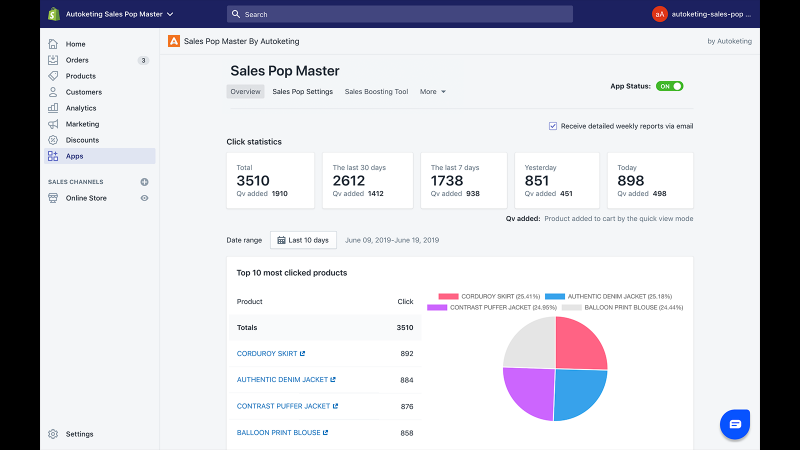Open user avatar aA icon
The height and width of the screenshot is (450, 800).
click(x=660, y=14)
